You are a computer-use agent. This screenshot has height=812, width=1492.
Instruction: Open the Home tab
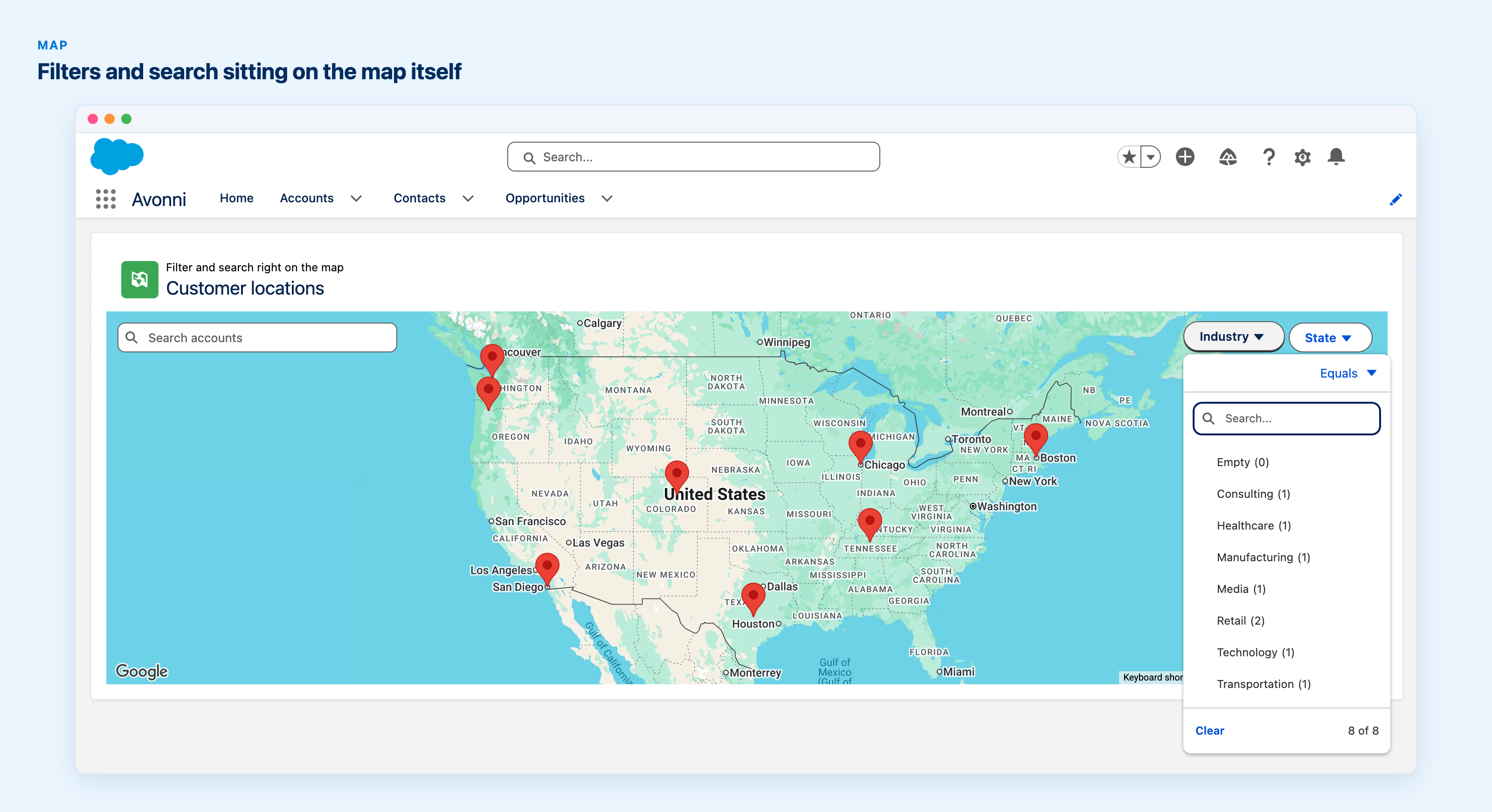pyautogui.click(x=236, y=198)
